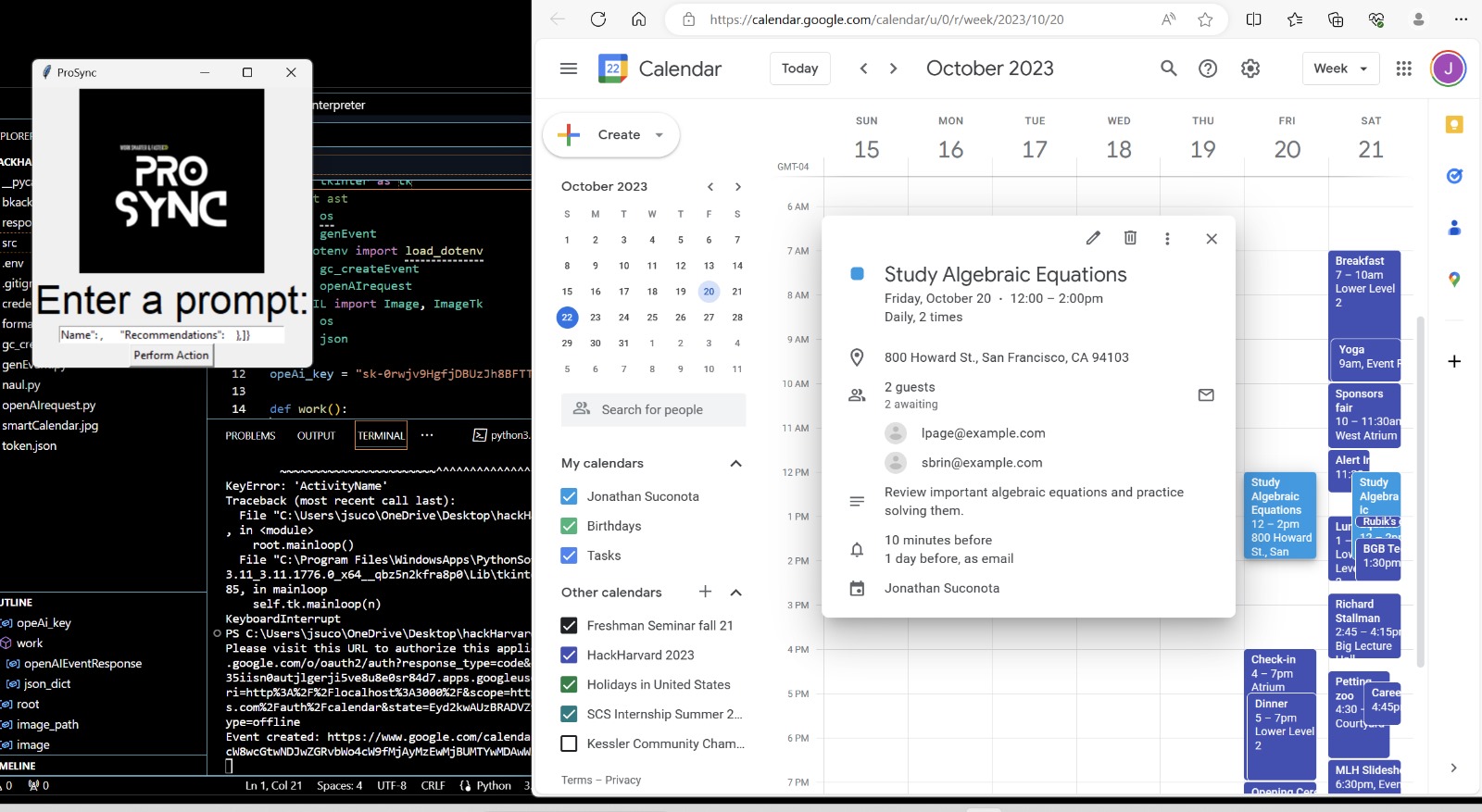The height and width of the screenshot is (812, 1482).
Task: Get add-ons with the plus icon
Action: click(1454, 361)
